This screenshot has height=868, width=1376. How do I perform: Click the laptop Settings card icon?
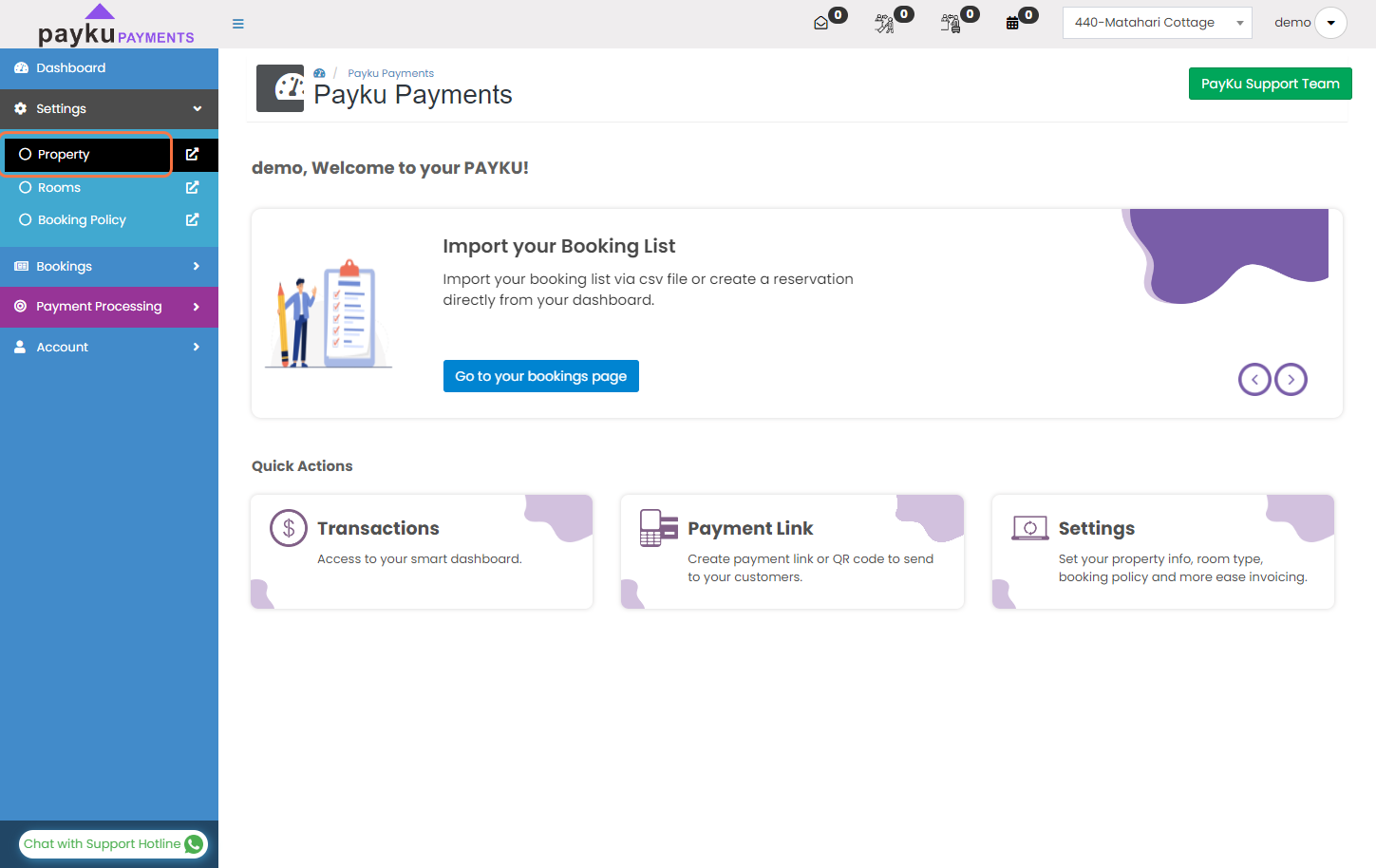pos(1030,528)
